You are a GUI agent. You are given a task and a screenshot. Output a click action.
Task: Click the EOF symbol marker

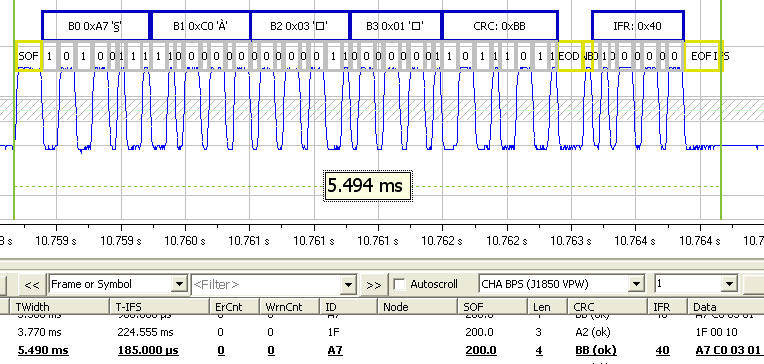coord(701,56)
